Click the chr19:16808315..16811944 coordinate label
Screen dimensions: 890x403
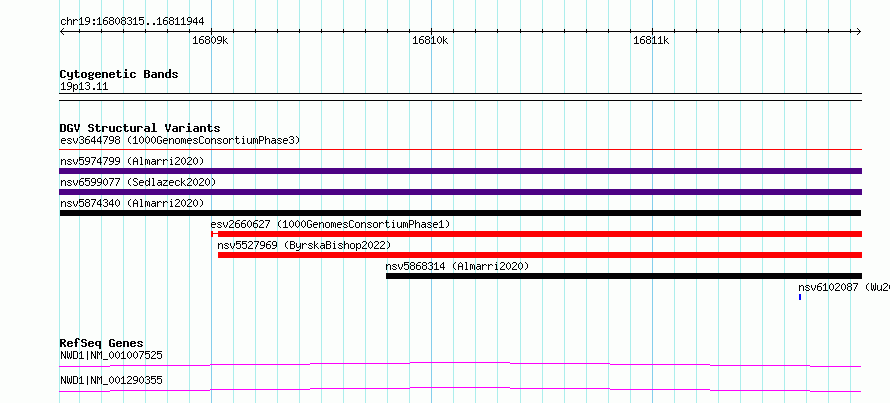pyautogui.click(x=132, y=22)
